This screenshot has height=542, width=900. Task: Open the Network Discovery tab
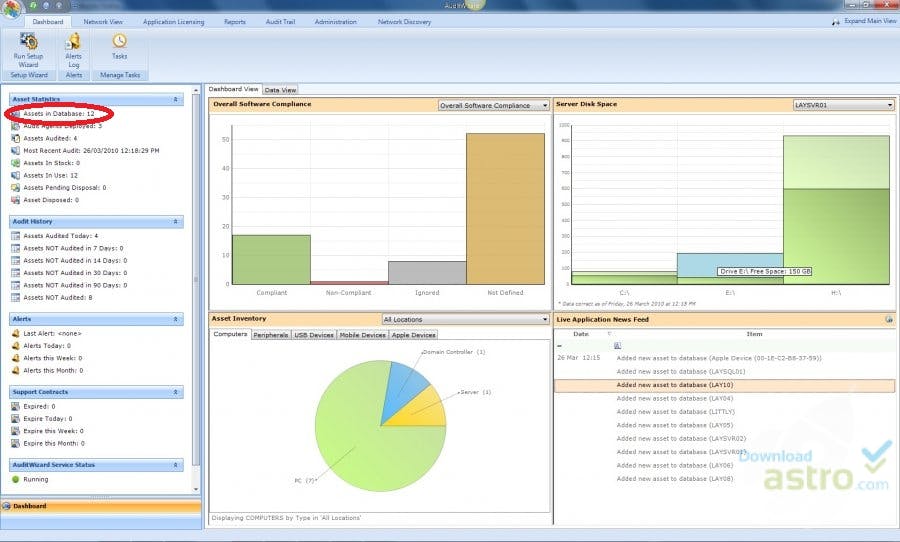[404, 22]
